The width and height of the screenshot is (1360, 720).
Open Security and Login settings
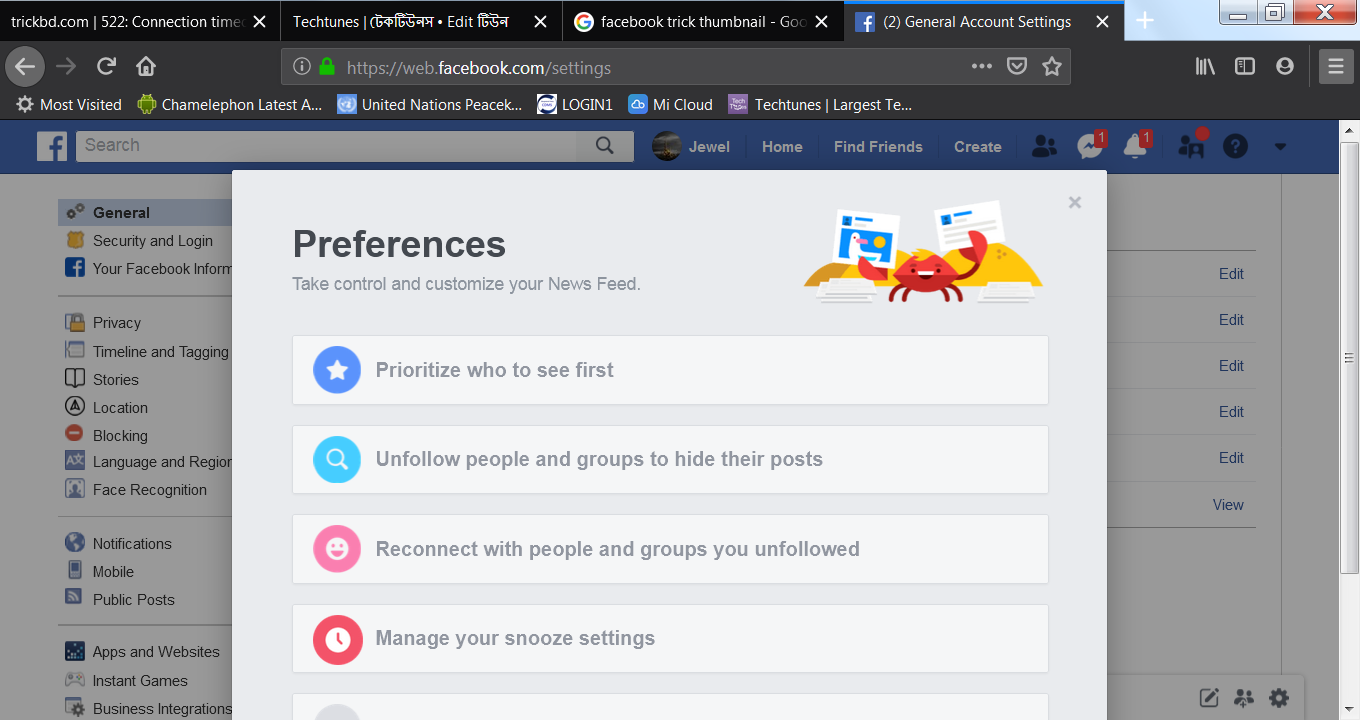(152, 241)
